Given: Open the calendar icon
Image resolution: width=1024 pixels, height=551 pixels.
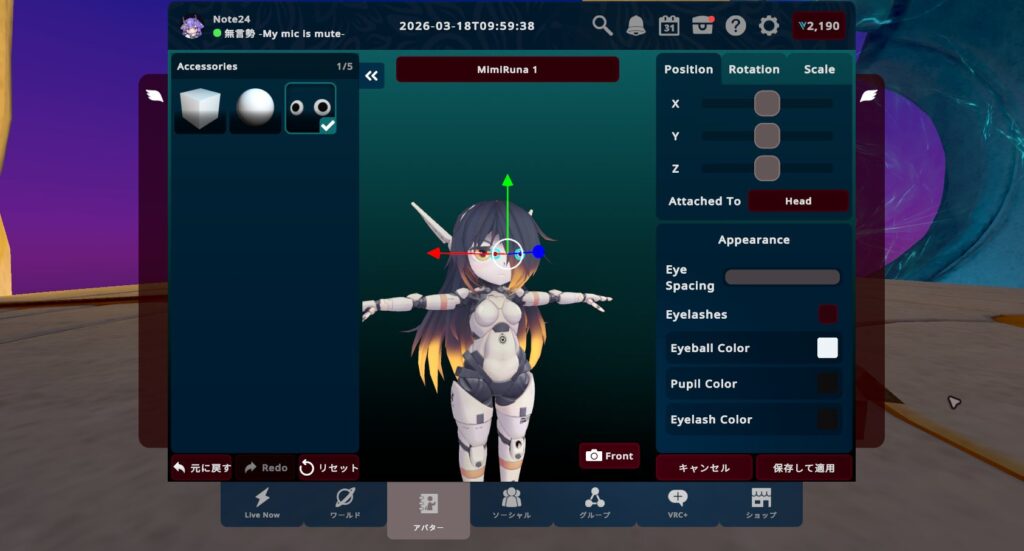Looking at the screenshot, I should tap(669, 26).
